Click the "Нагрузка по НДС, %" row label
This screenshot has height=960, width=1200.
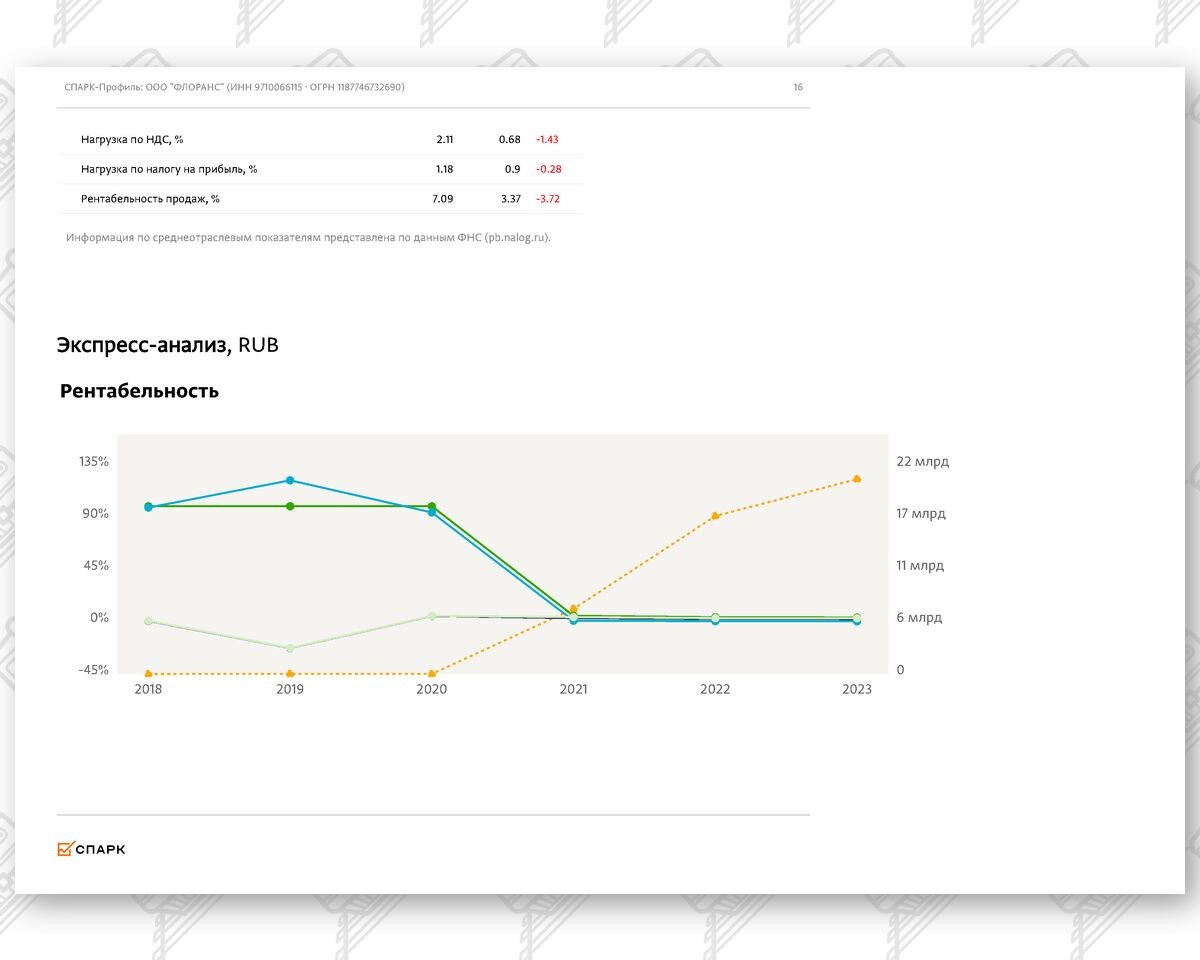pyautogui.click(x=132, y=139)
